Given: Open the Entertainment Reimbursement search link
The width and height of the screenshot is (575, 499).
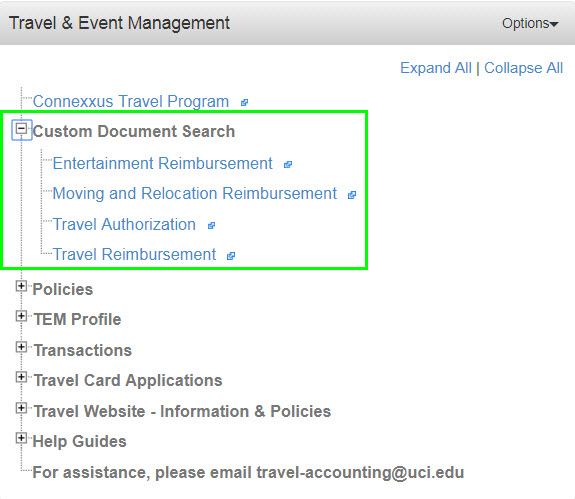Looking at the screenshot, I should [x=162, y=164].
